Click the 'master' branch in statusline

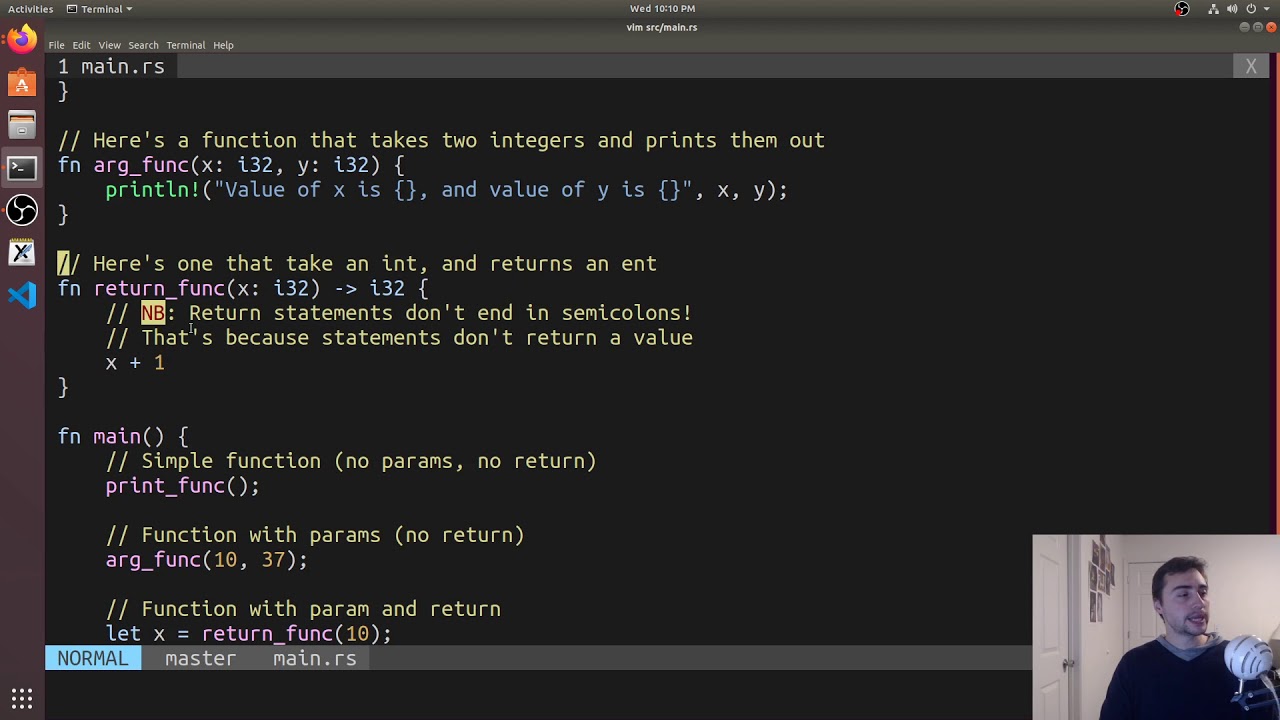(x=200, y=658)
